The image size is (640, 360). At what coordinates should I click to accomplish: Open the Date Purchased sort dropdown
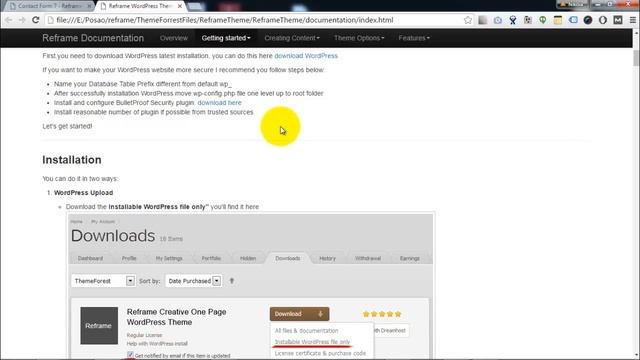[x=193, y=281]
